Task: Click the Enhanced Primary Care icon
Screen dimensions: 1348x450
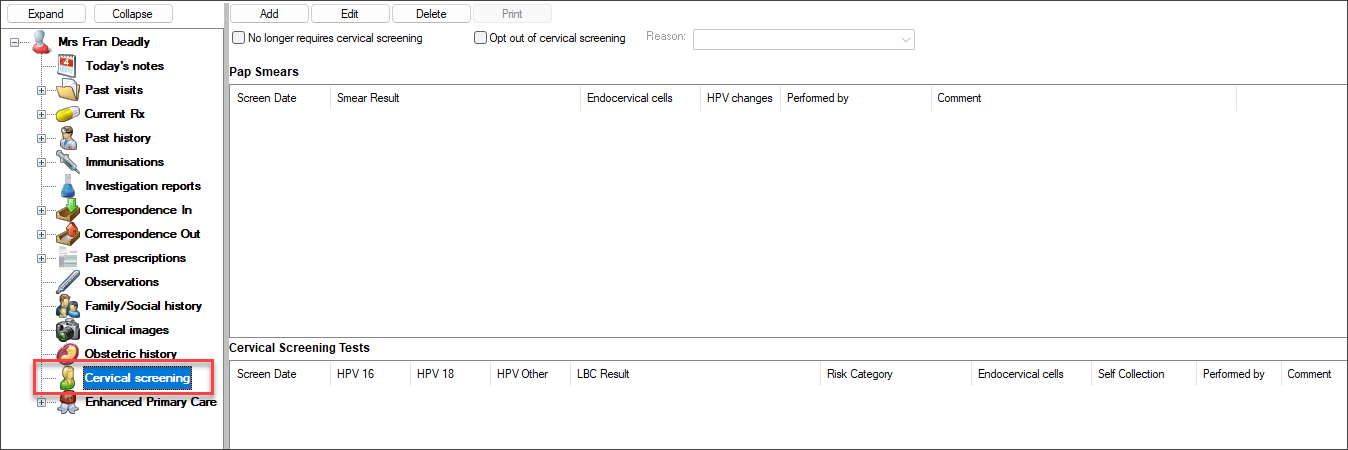Action: (x=67, y=402)
